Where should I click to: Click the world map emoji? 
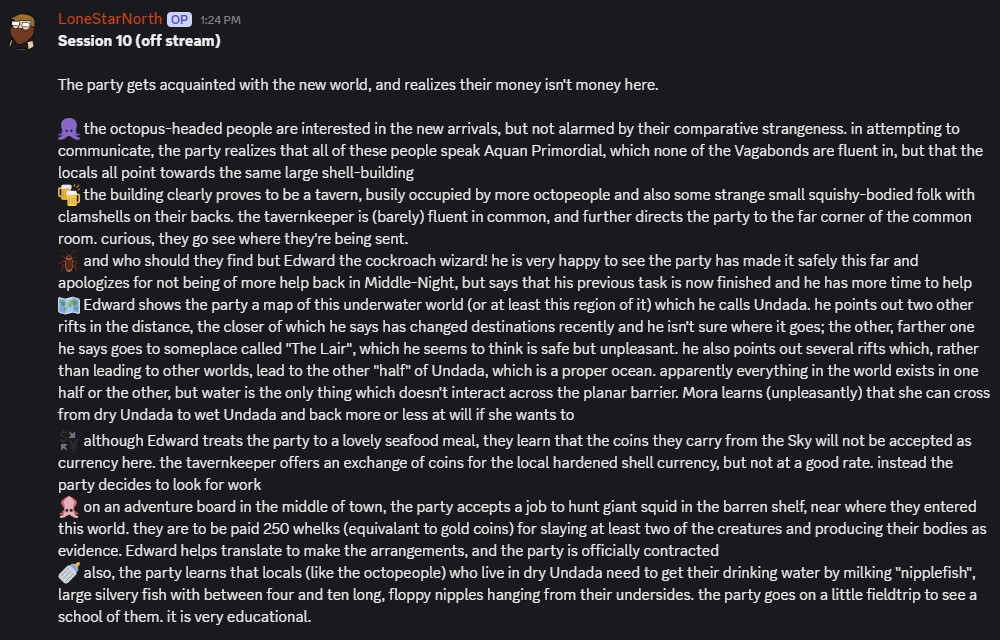(69, 305)
